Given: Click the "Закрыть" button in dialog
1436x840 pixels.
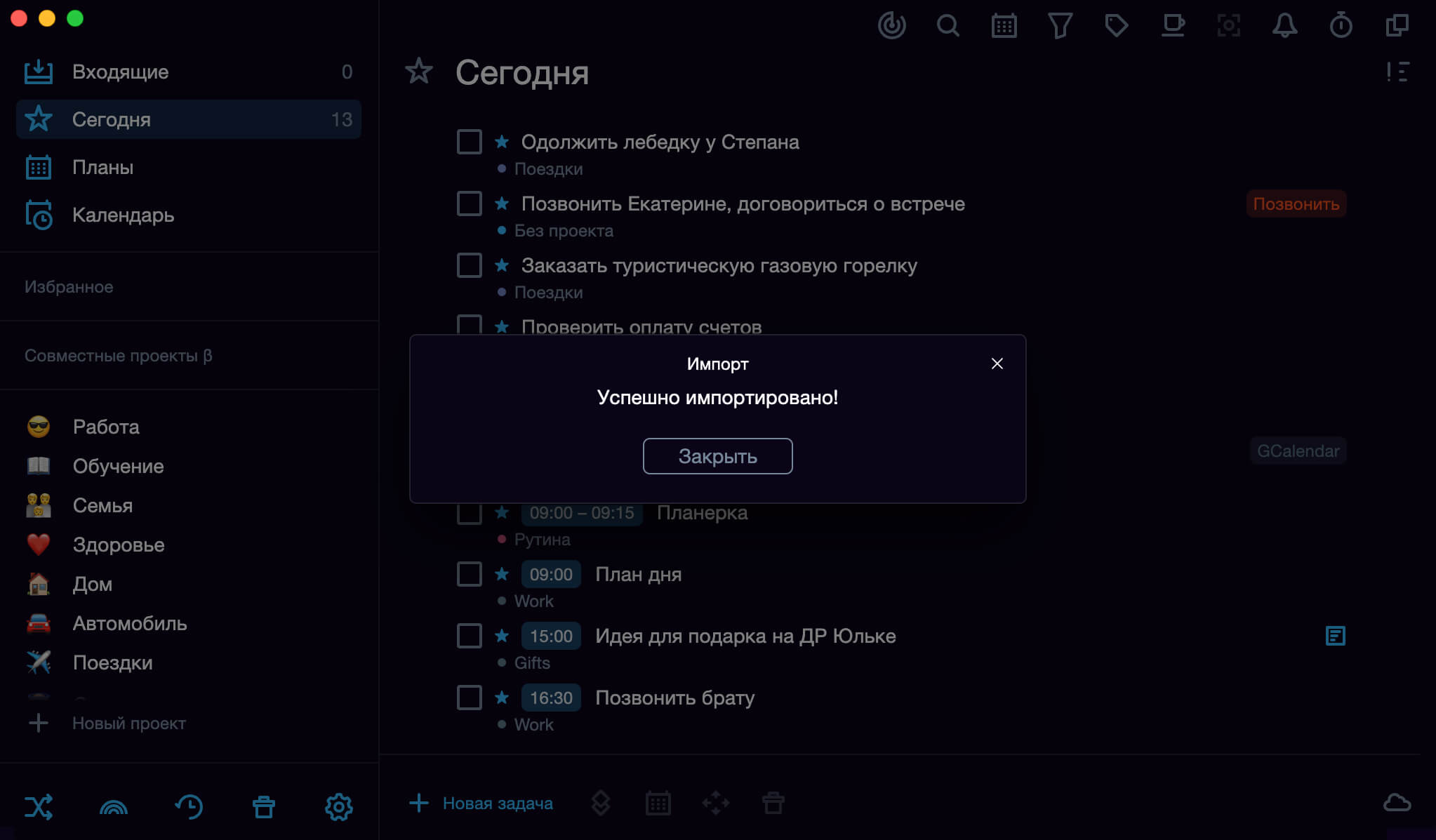Looking at the screenshot, I should pos(717,456).
